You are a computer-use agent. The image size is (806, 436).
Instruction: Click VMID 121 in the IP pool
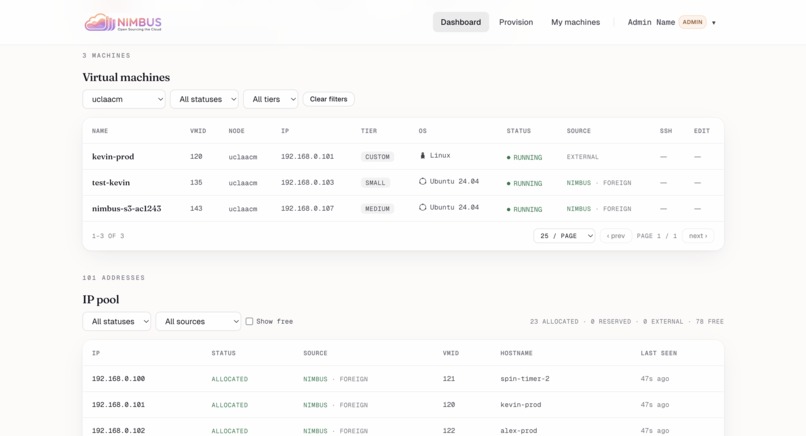(x=449, y=378)
